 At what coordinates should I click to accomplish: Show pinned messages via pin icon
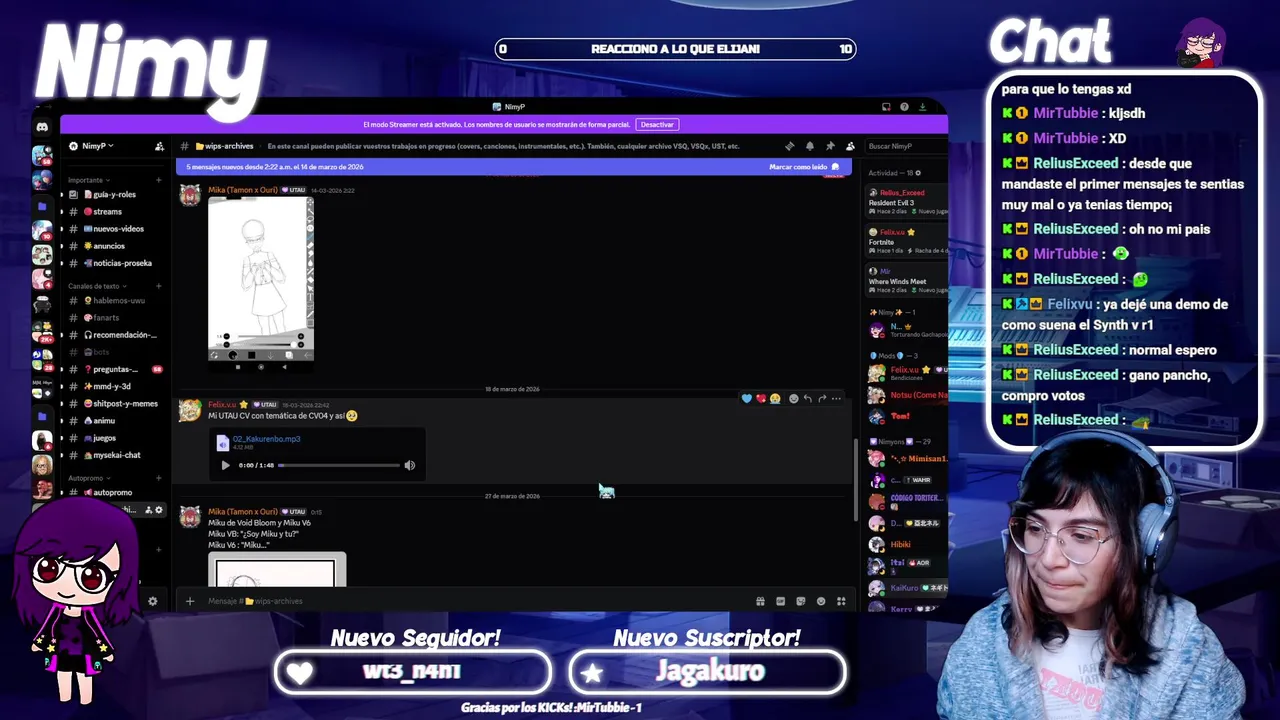click(x=829, y=146)
